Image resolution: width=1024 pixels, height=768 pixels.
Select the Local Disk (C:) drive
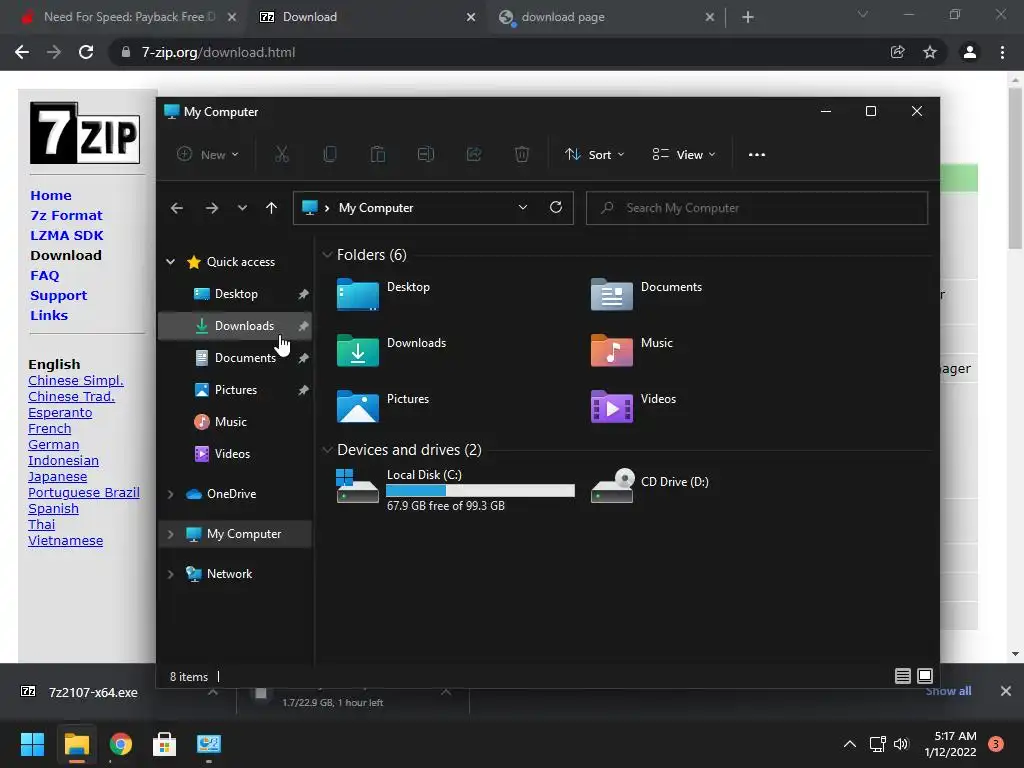click(x=456, y=488)
